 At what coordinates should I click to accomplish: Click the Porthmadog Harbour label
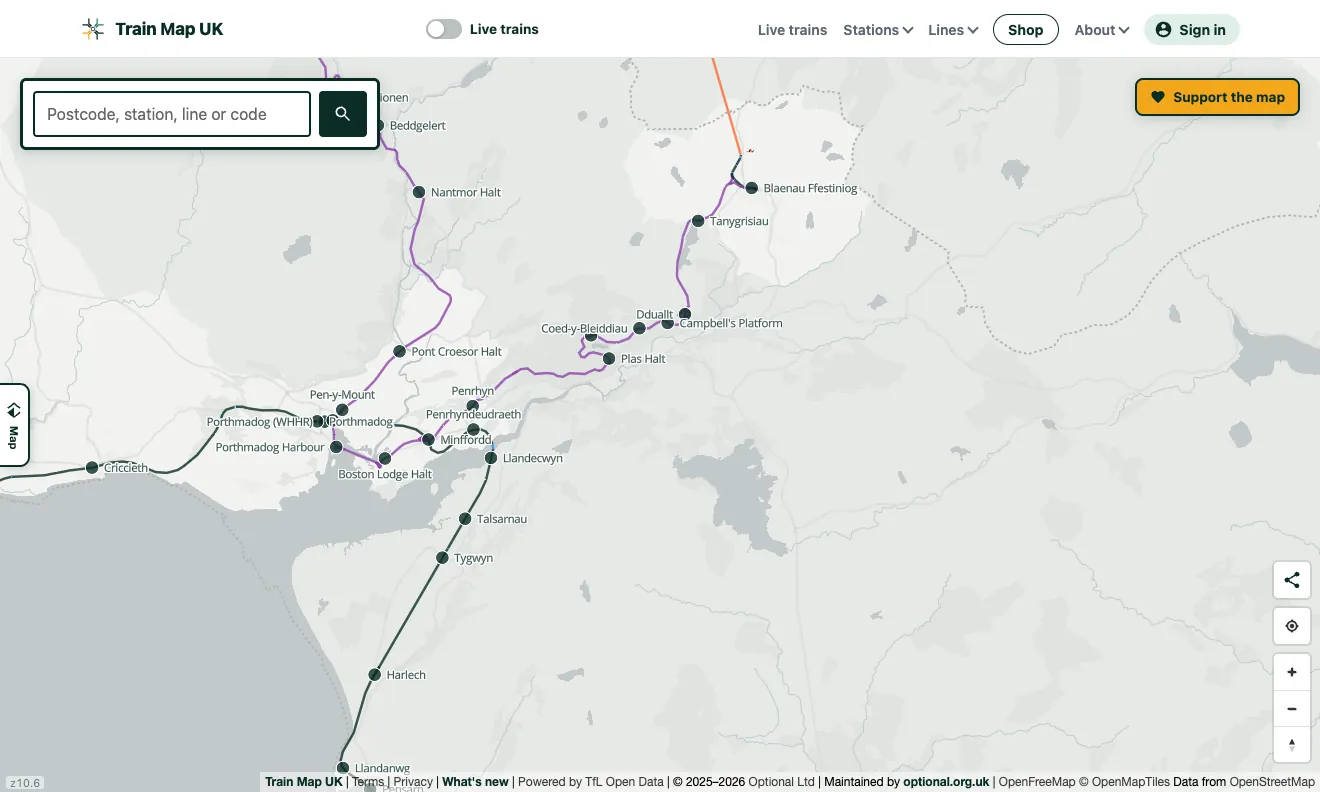point(270,447)
